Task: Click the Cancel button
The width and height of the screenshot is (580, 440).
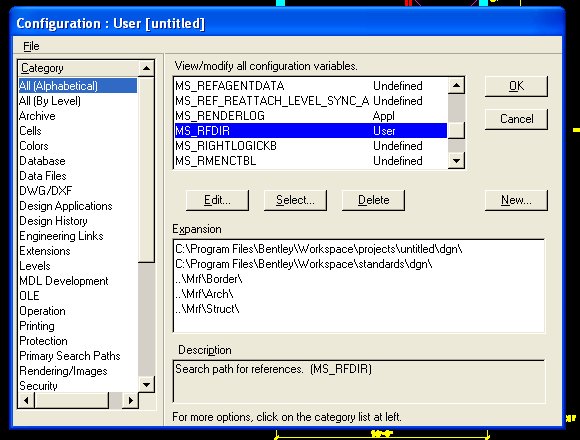Action: pos(516,119)
